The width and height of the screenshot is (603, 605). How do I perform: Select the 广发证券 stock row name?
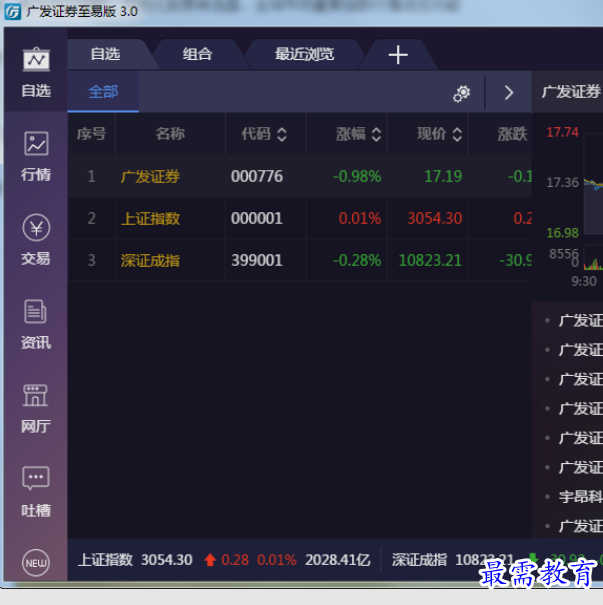pos(150,177)
